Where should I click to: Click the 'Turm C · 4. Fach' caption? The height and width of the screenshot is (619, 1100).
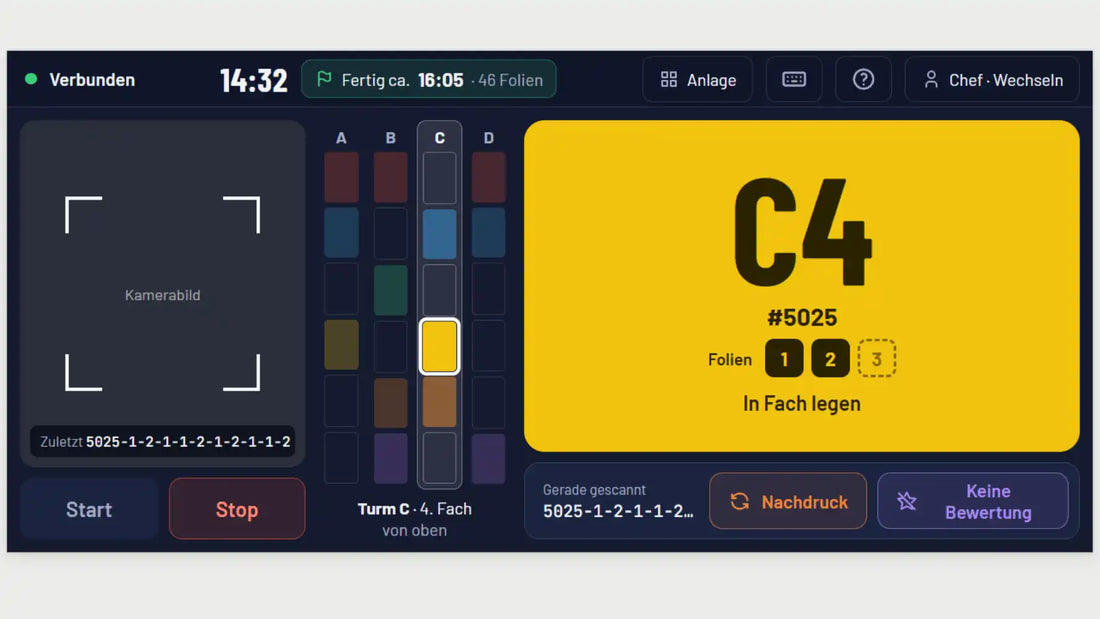(415, 509)
